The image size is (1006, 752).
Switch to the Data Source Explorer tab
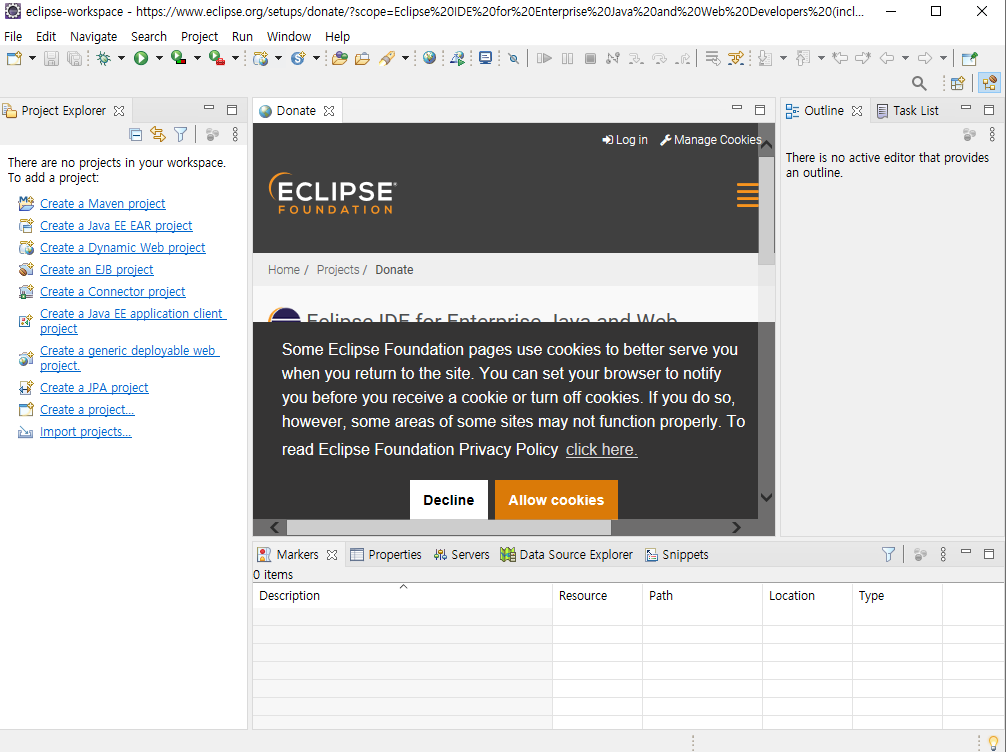567,554
